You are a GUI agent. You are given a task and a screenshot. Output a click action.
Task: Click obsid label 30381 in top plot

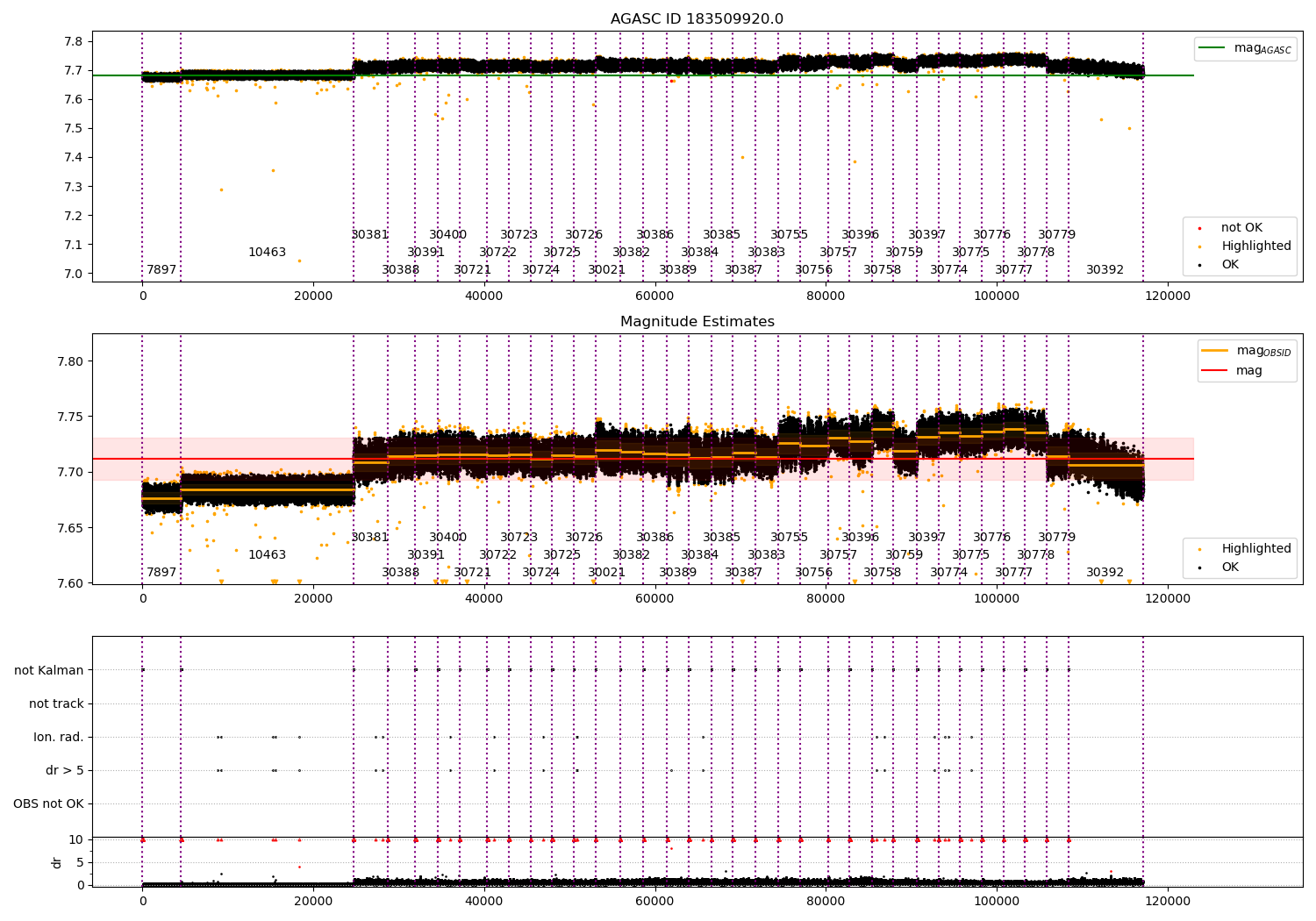pos(369,235)
